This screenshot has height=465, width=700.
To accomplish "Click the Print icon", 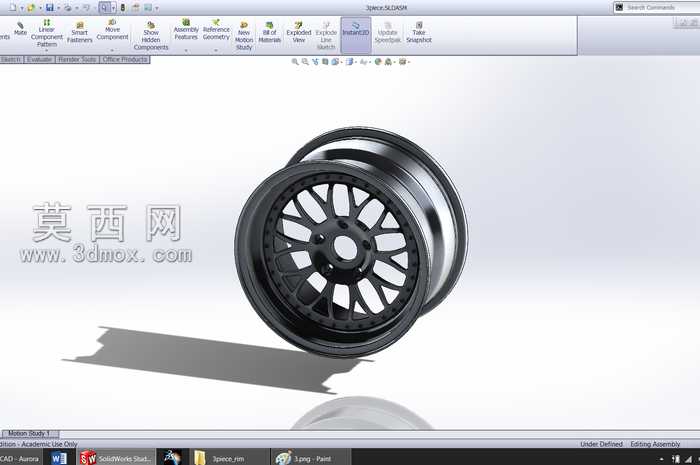I will (x=68, y=8).
